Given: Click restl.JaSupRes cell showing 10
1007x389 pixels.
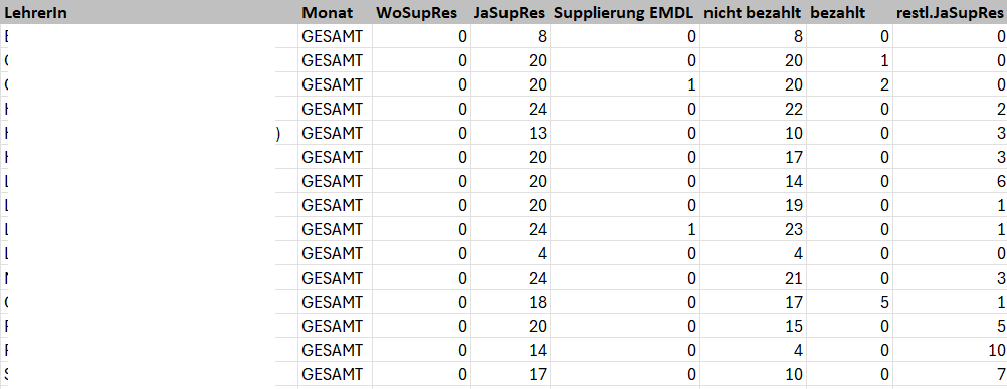Looking at the screenshot, I should tap(950, 350).
